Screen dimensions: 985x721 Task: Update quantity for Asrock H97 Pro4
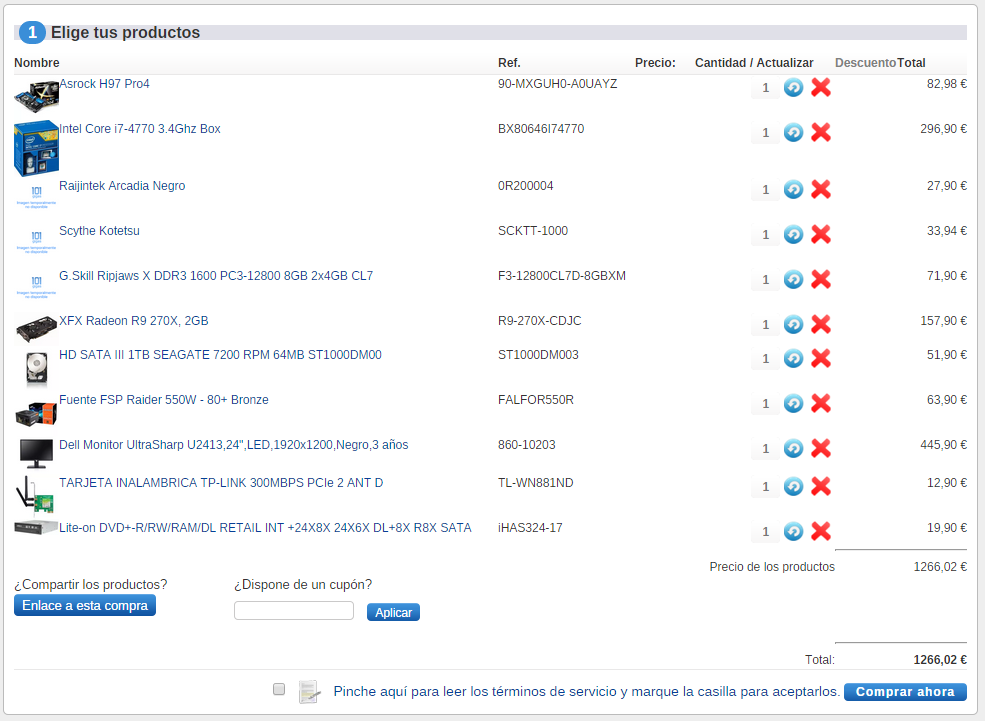793,87
